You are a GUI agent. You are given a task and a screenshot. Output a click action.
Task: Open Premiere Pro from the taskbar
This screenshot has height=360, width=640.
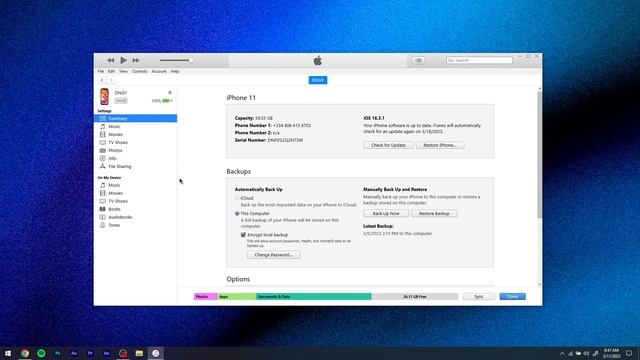(90, 353)
